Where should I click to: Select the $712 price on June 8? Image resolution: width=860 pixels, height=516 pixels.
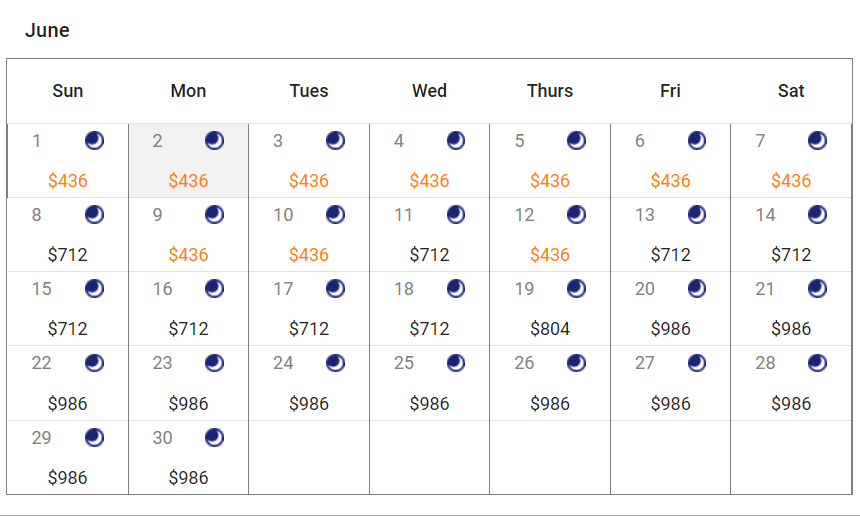tap(67, 255)
